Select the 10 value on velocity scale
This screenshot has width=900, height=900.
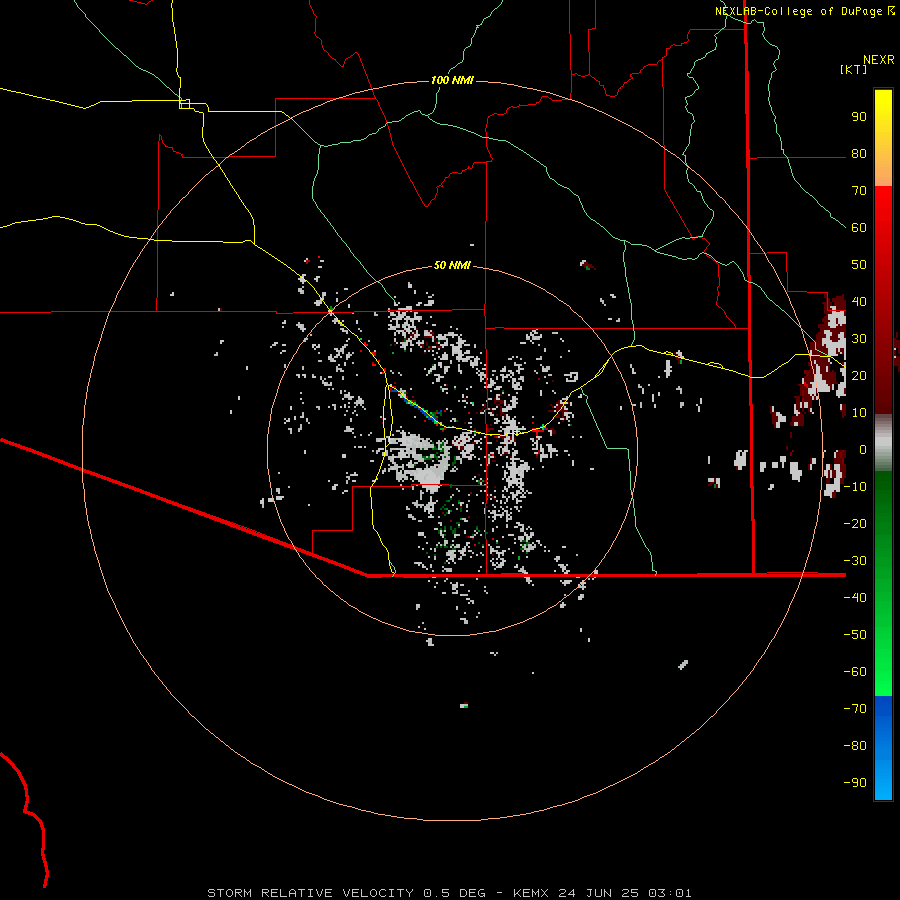click(859, 413)
